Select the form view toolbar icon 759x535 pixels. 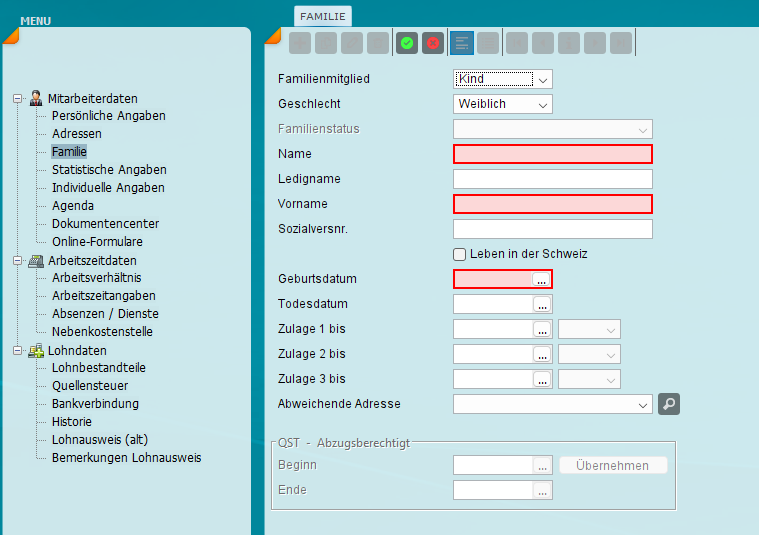pyautogui.click(x=462, y=44)
